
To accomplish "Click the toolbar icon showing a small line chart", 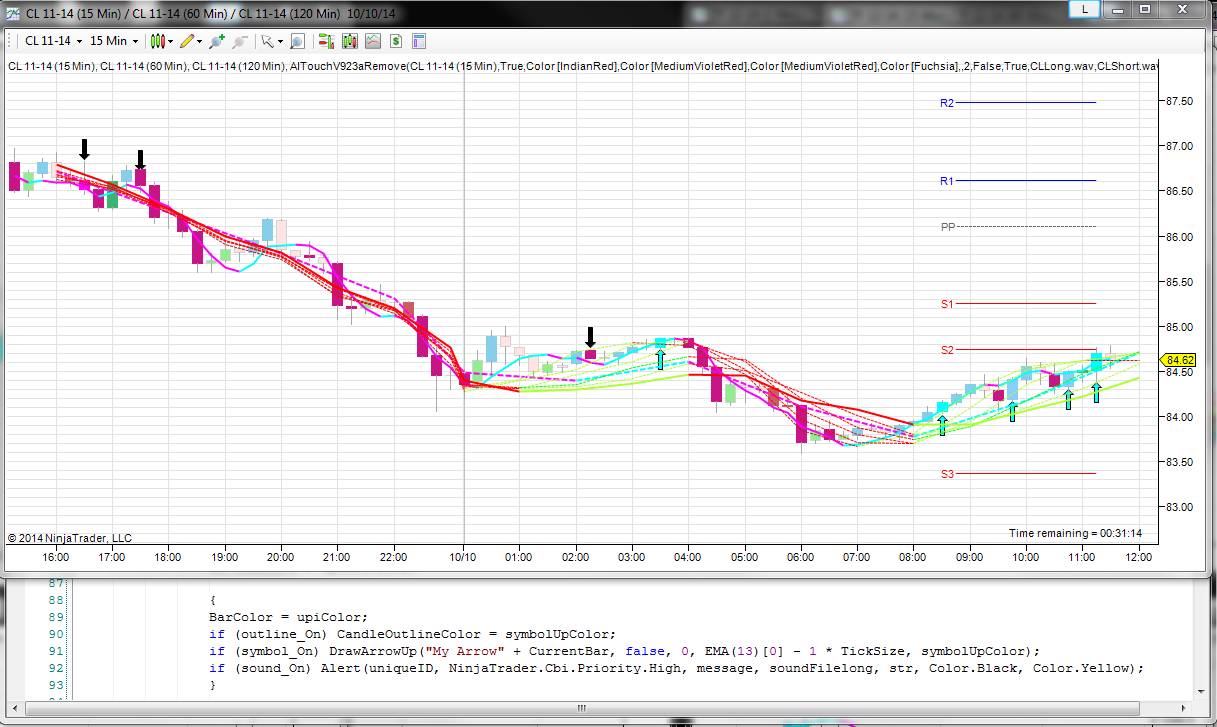I will (373, 41).
